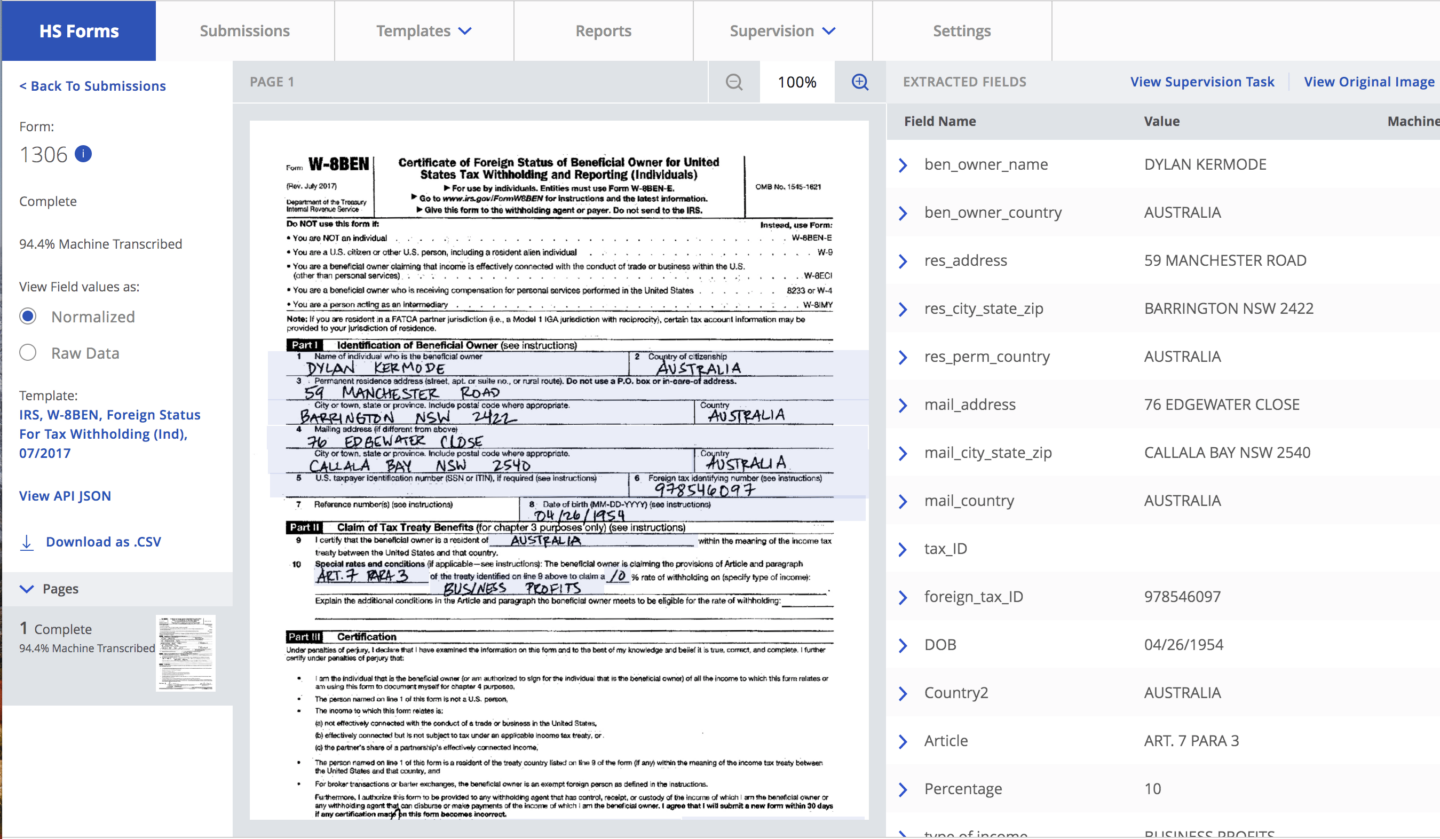Screen dimensions: 1440x839
Task: Expand the res_address field row
Action: (x=903, y=261)
